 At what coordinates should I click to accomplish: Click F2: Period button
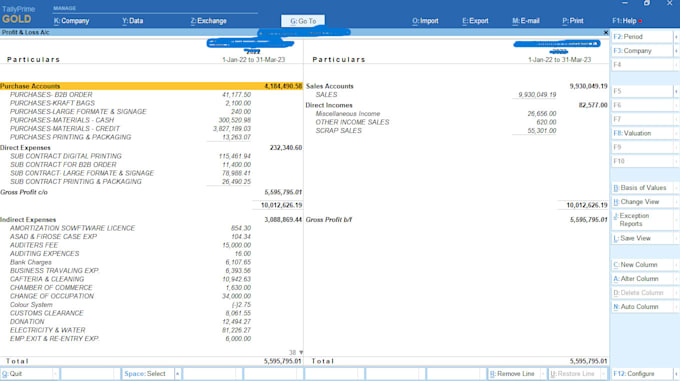(642, 37)
